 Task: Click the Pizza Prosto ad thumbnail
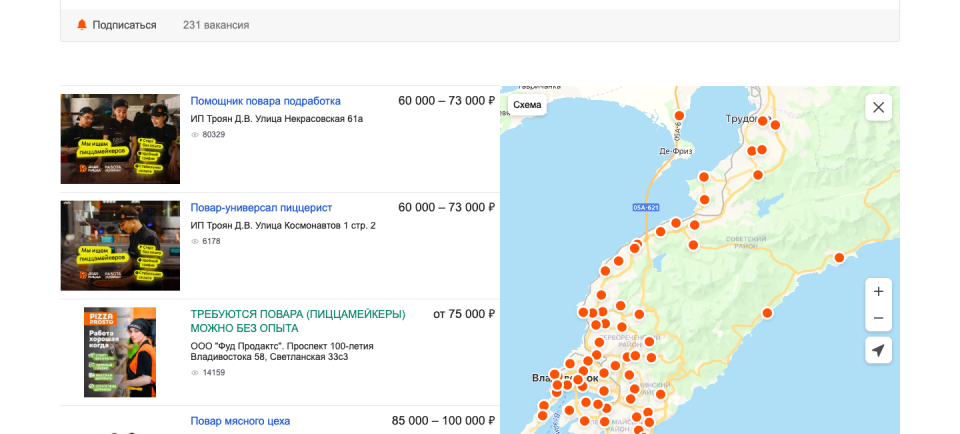(120, 352)
